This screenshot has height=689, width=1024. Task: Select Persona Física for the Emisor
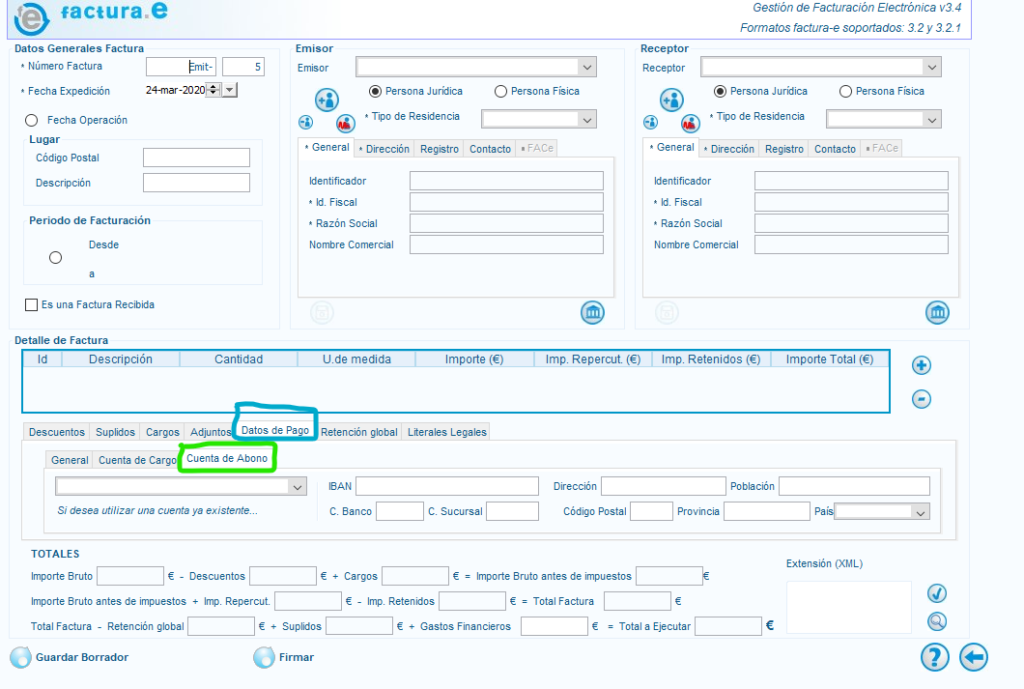pyautogui.click(x=501, y=91)
